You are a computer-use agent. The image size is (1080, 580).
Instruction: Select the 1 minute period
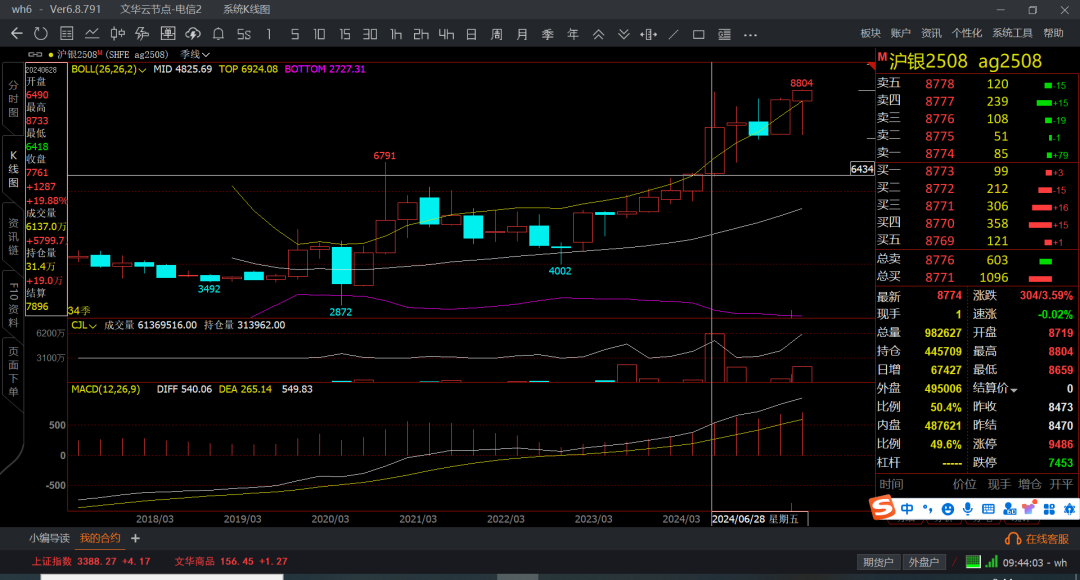click(269, 34)
